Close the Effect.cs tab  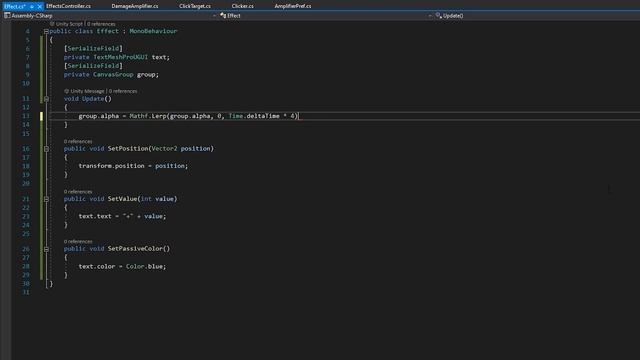pos(40,7)
